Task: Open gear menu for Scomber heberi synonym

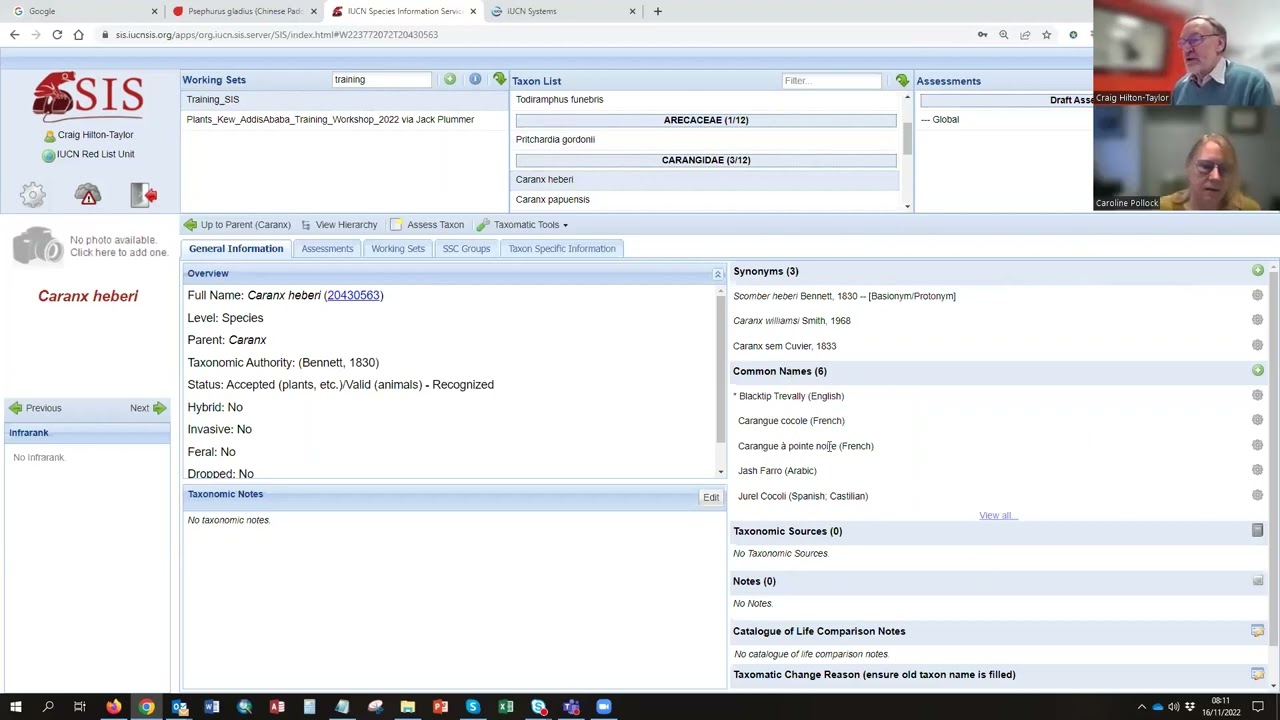Action: (1257, 296)
